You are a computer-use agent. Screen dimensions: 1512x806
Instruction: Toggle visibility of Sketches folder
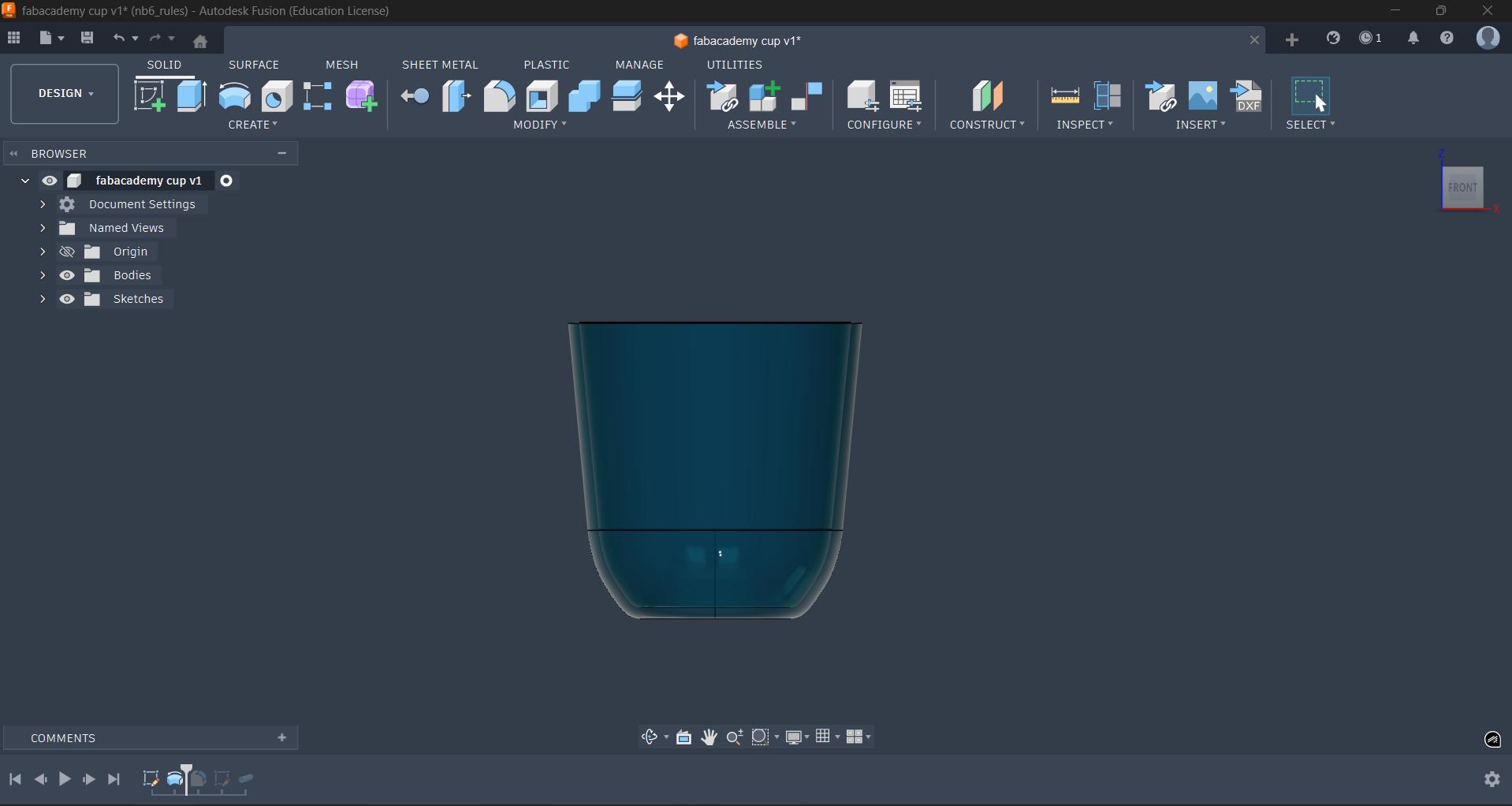(68, 299)
